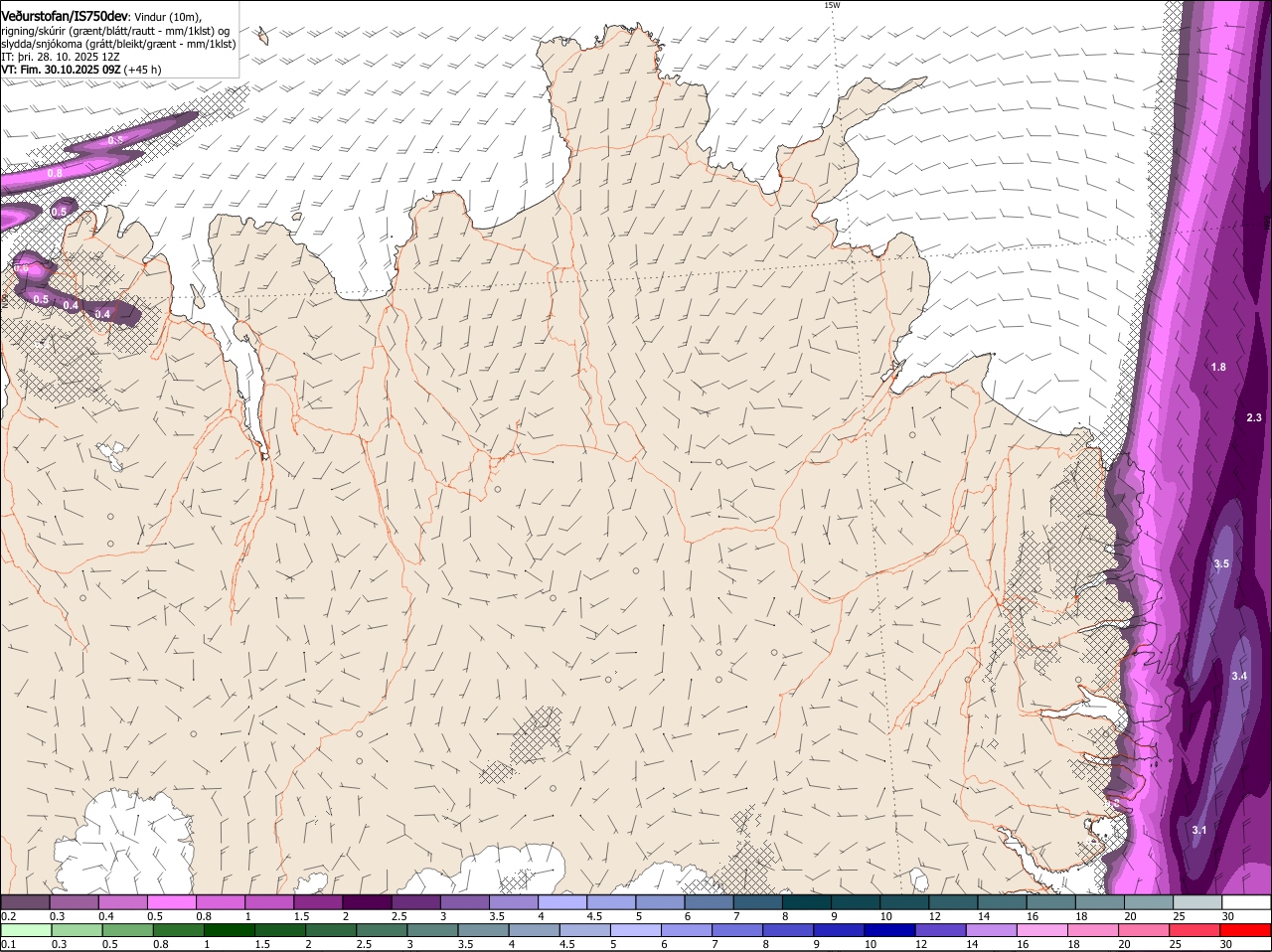
Task: Click the 0.1 label in the rain legend
Action: (8, 944)
